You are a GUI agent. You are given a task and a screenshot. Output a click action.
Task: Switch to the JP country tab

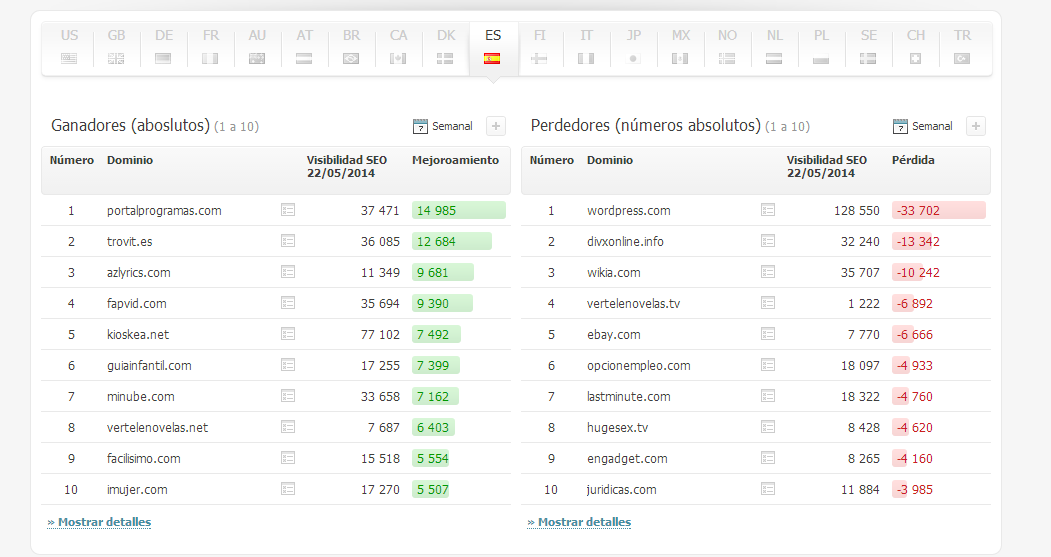tap(633, 46)
